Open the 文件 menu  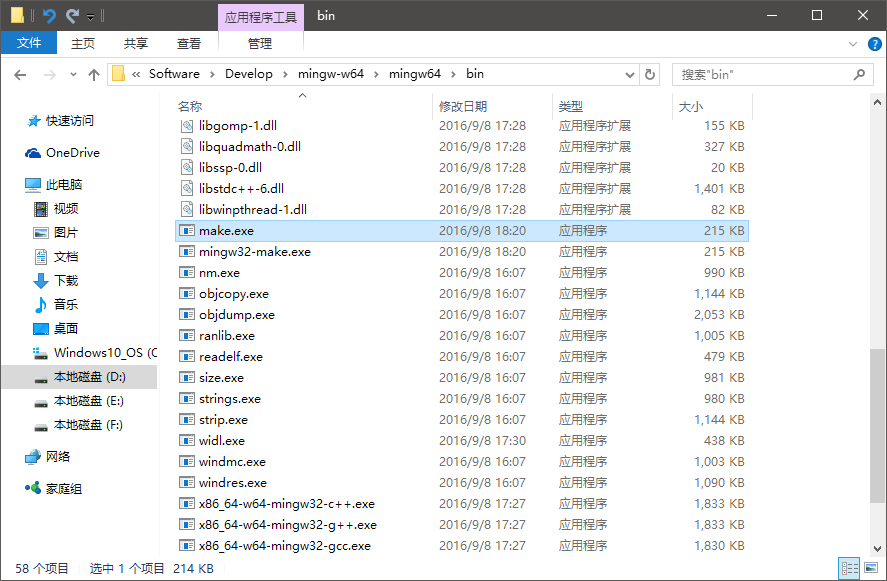point(29,43)
